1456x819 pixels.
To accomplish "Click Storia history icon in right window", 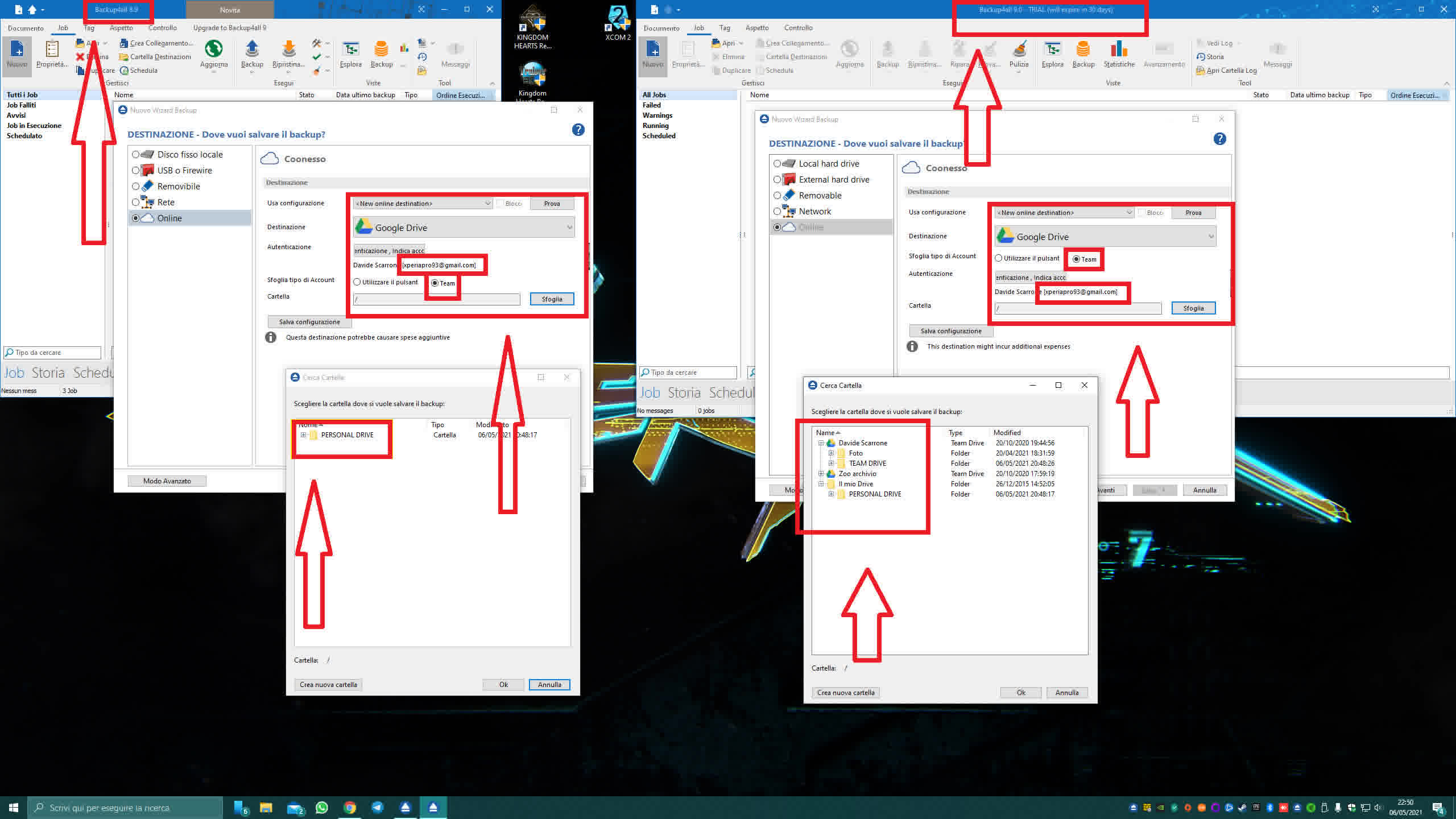I will pyautogui.click(x=1210, y=57).
